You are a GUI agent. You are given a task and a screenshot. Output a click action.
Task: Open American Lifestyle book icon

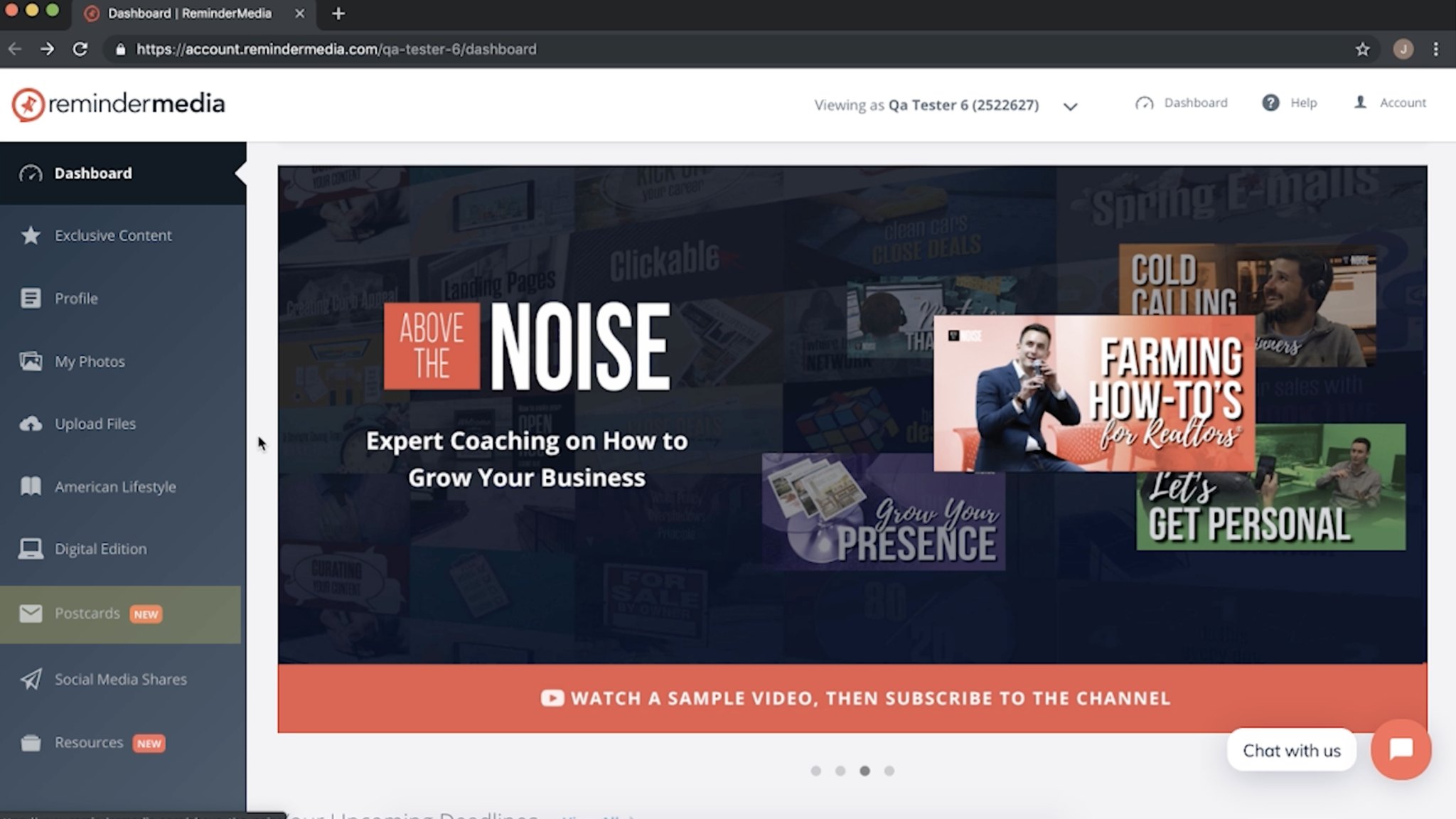pyautogui.click(x=31, y=486)
